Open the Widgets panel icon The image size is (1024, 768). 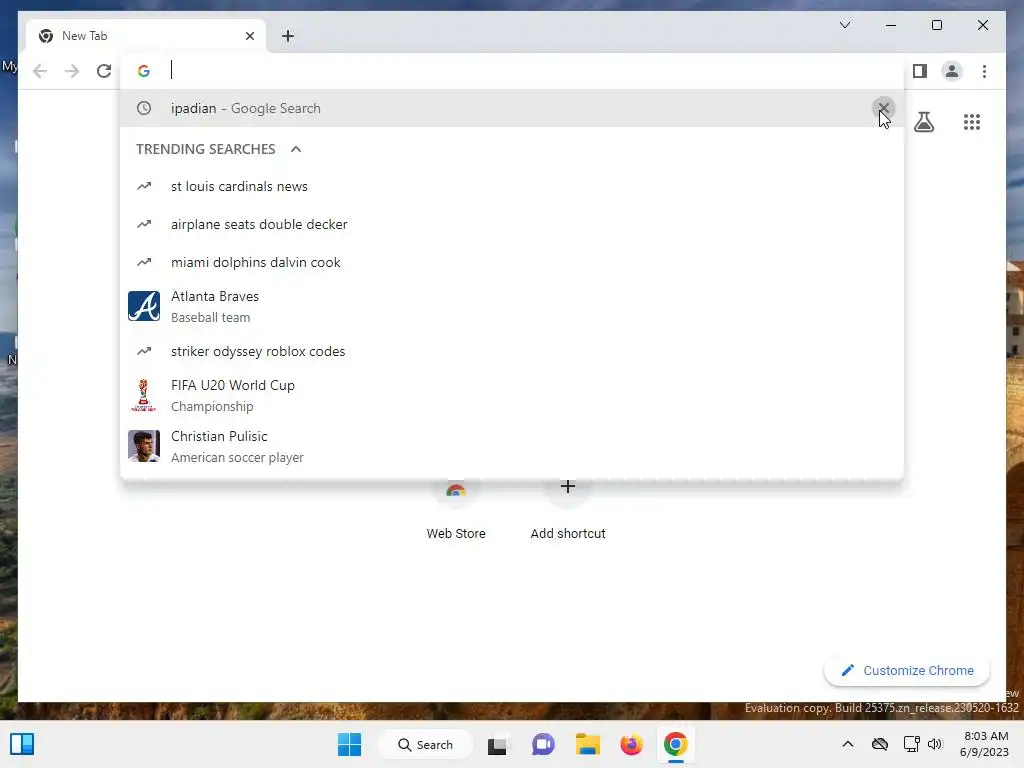[x=22, y=744]
